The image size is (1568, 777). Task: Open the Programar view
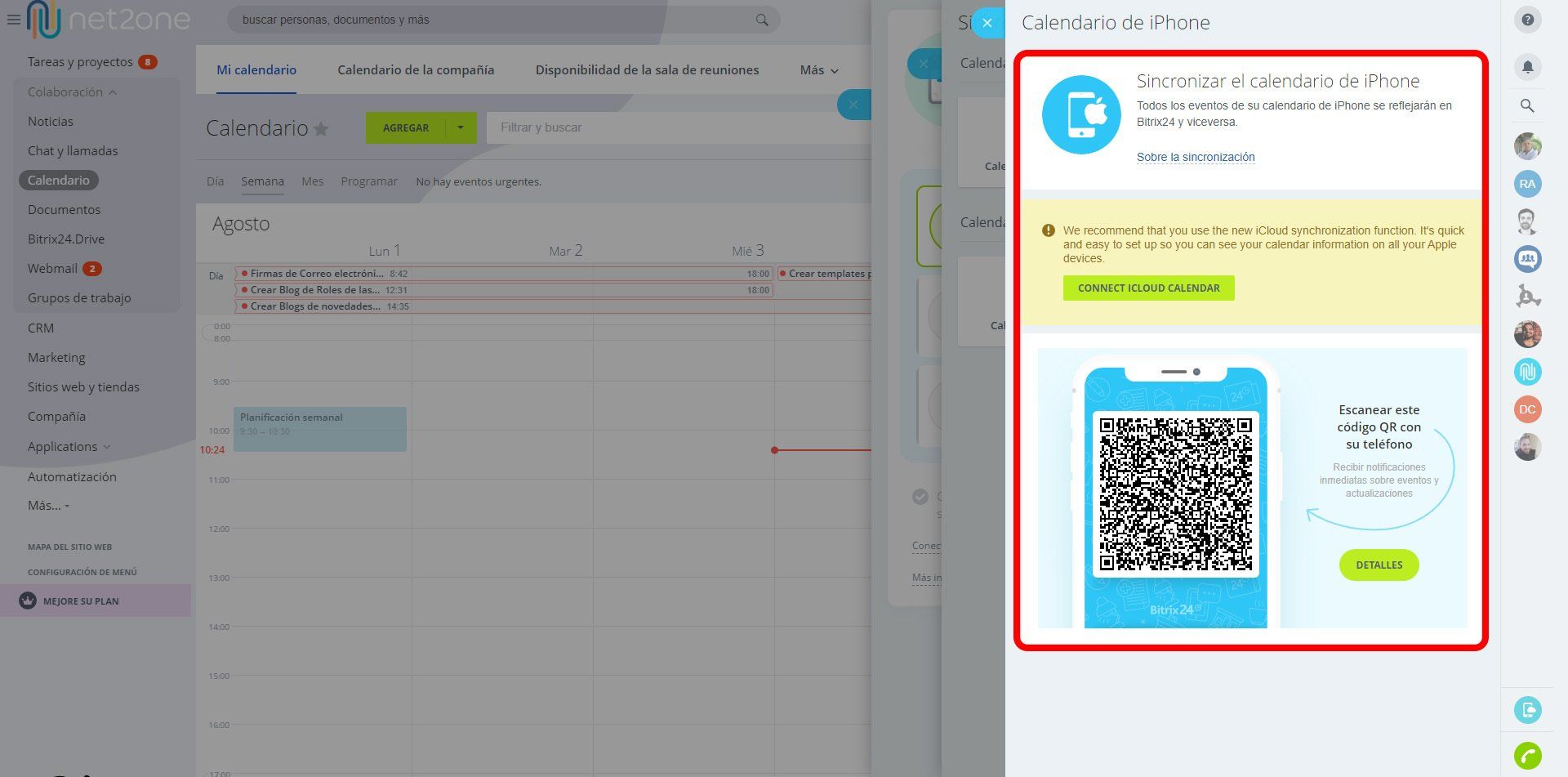tap(369, 181)
